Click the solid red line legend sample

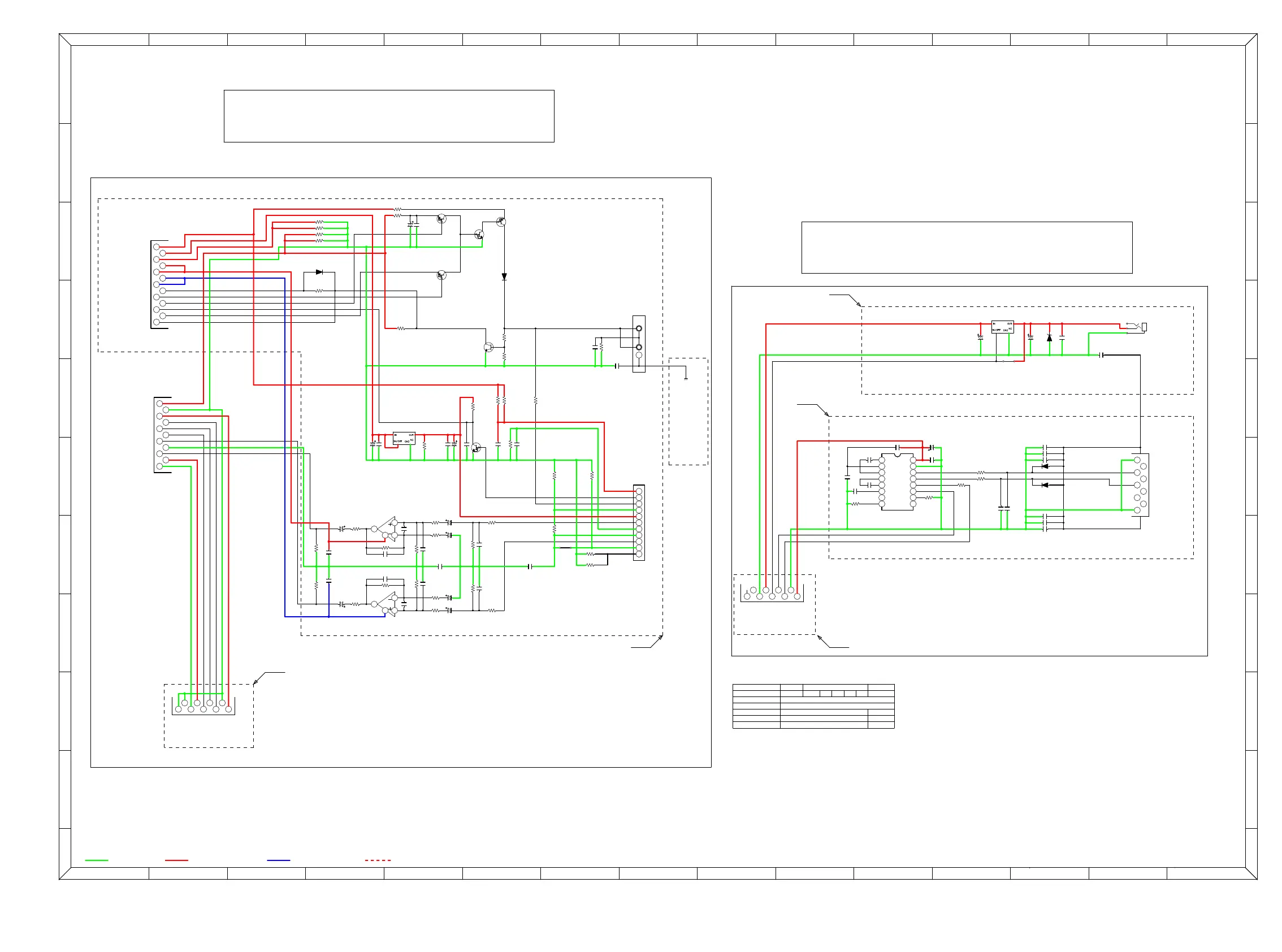pos(176,860)
